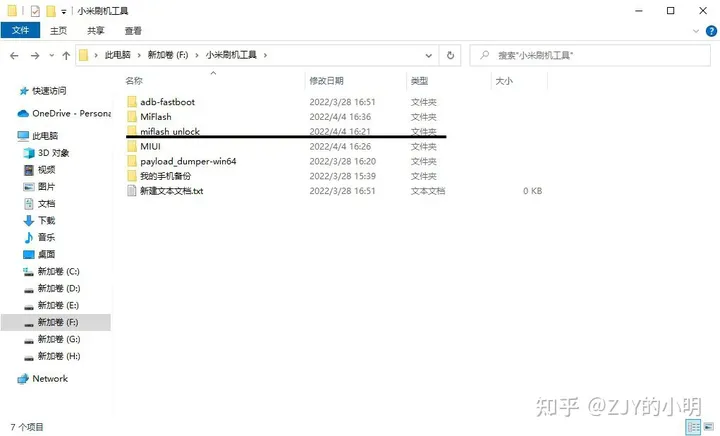Viewport: 720px width, 436px height.
Task: Open address bar history dropdown
Action: click(x=428, y=56)
